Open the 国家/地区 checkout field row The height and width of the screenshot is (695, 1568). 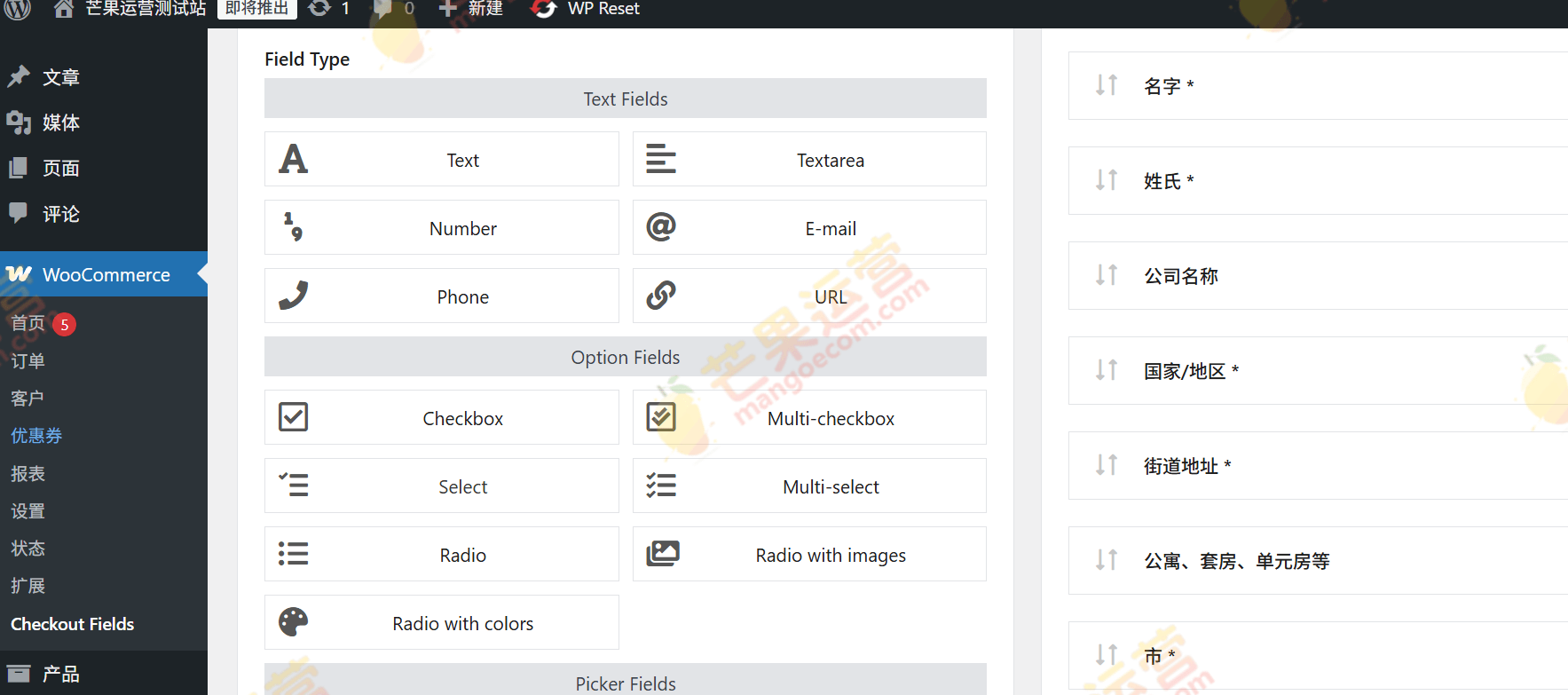[1318, 370]
